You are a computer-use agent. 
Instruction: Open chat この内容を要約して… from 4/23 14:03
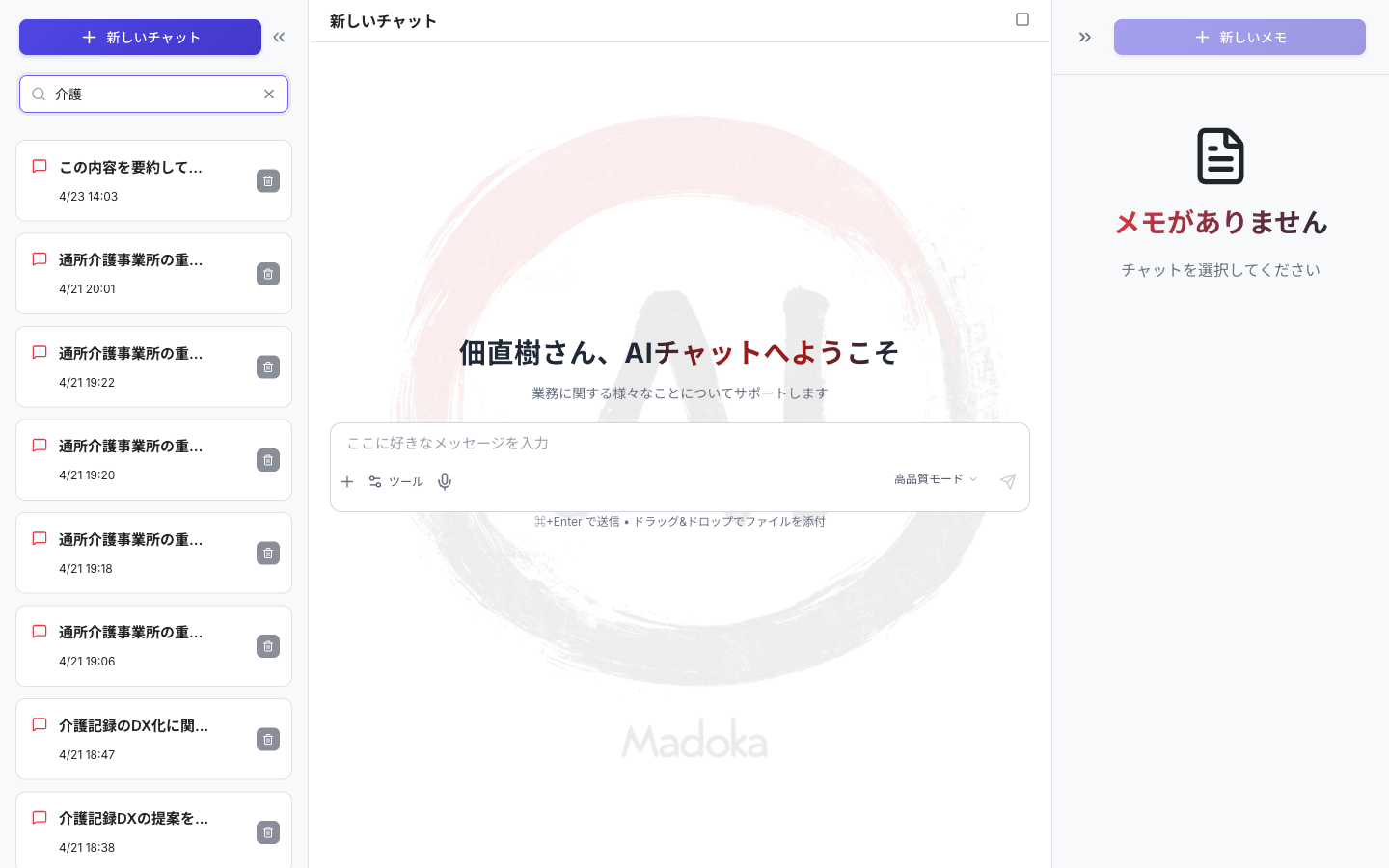(x=153, y=180)
